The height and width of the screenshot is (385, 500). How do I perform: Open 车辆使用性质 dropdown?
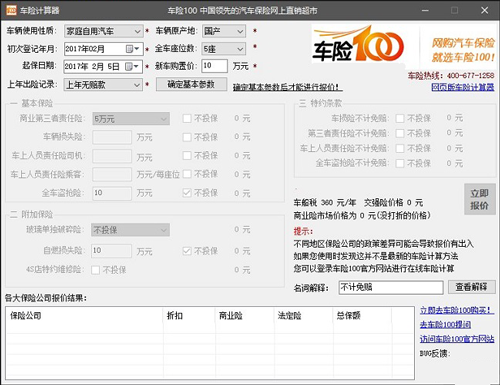104,31
